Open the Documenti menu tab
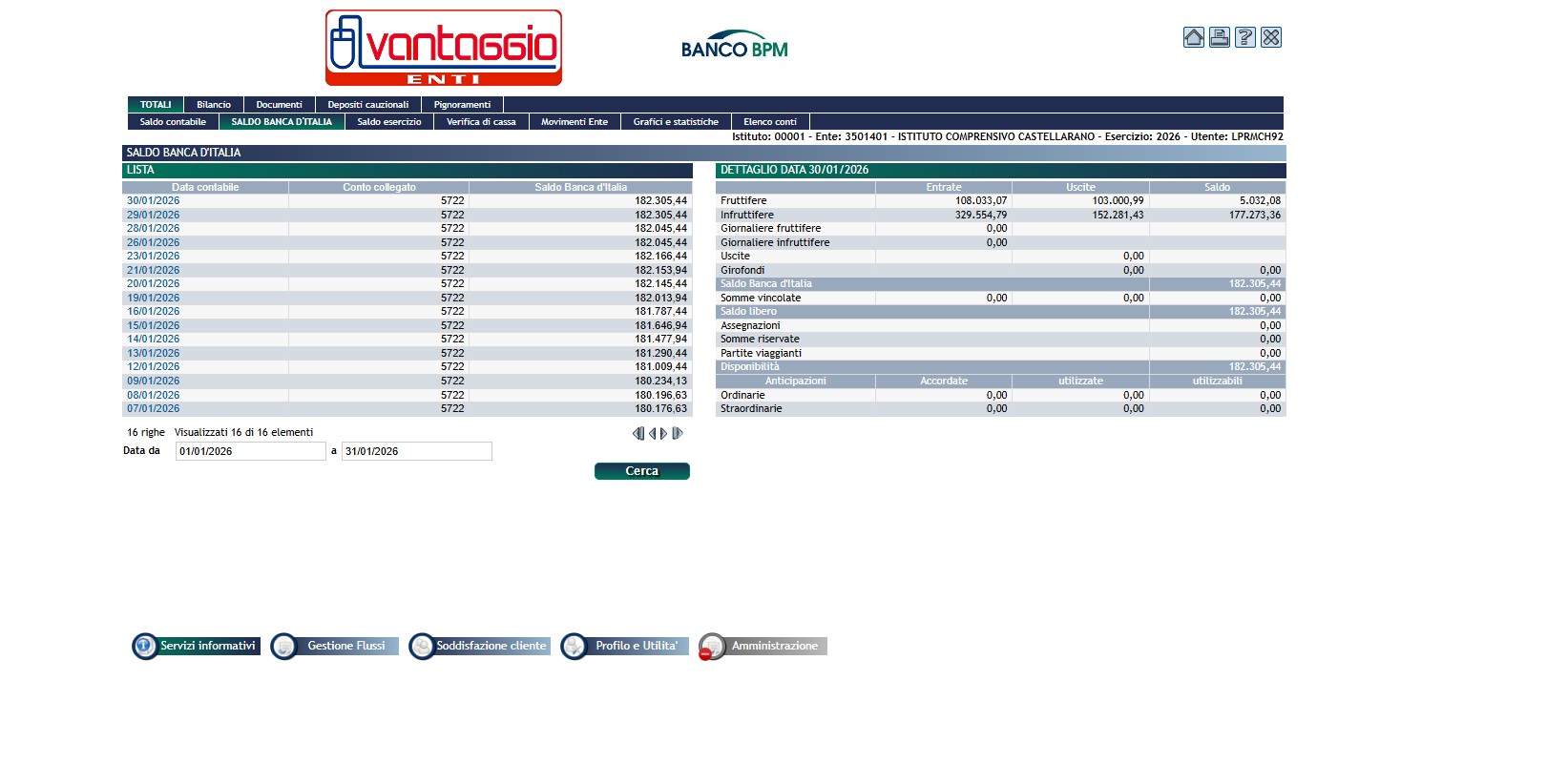 [279, 105]
